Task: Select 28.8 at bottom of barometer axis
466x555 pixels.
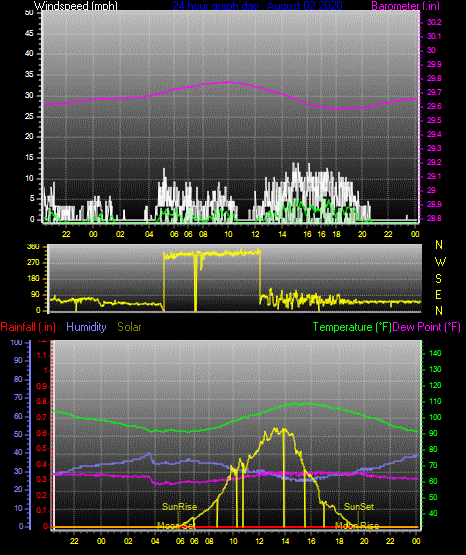Action: (x=434, y=218)
